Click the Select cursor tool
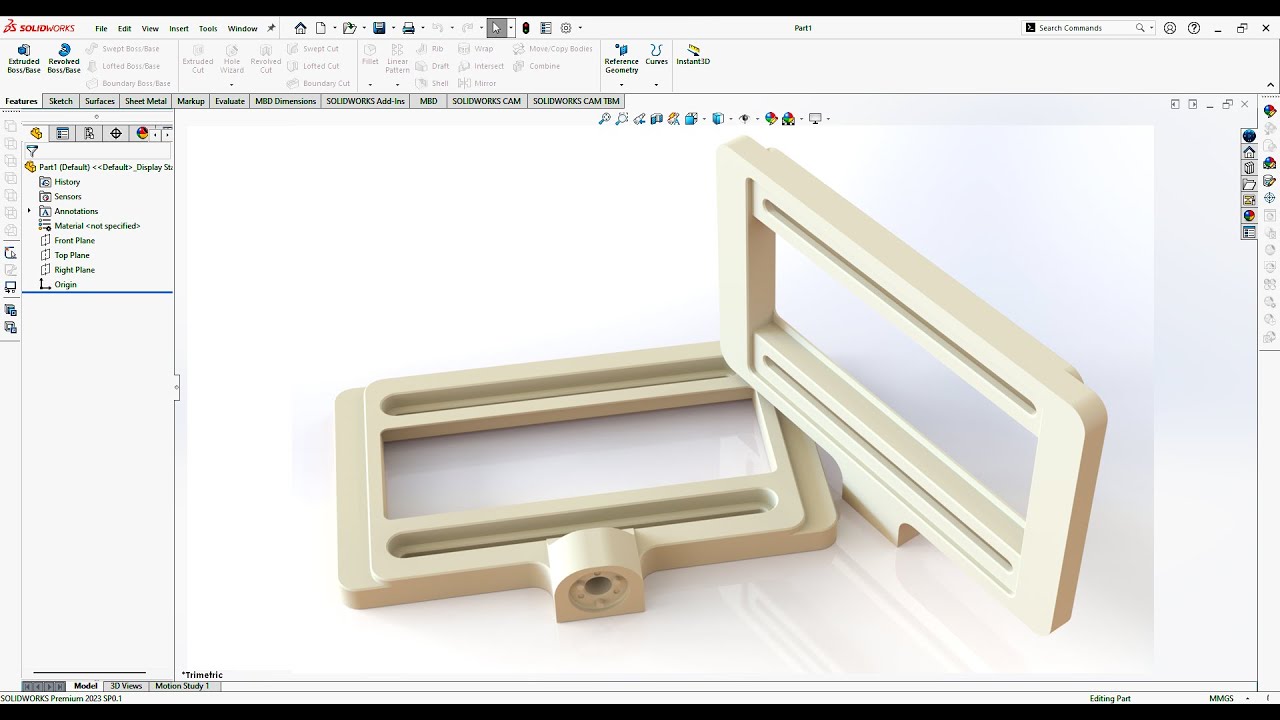1280x720 pixels. [x=496, y=28]
